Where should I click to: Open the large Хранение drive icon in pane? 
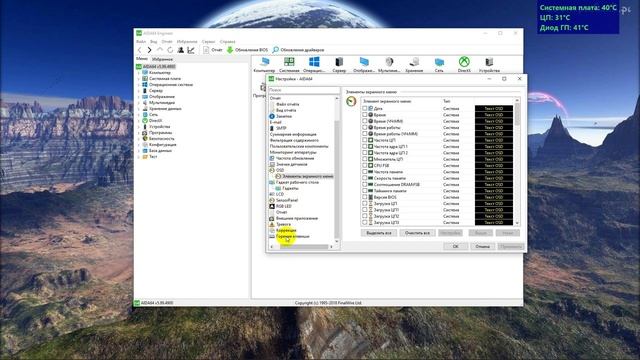pyautogui.click(x=414, y=64)
